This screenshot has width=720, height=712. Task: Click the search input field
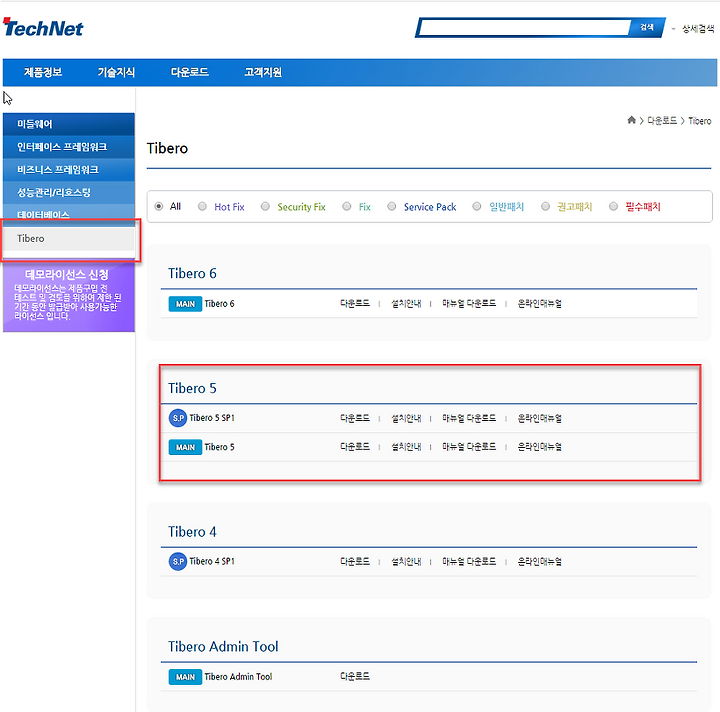pyautogui.click(x=524, y=28)
